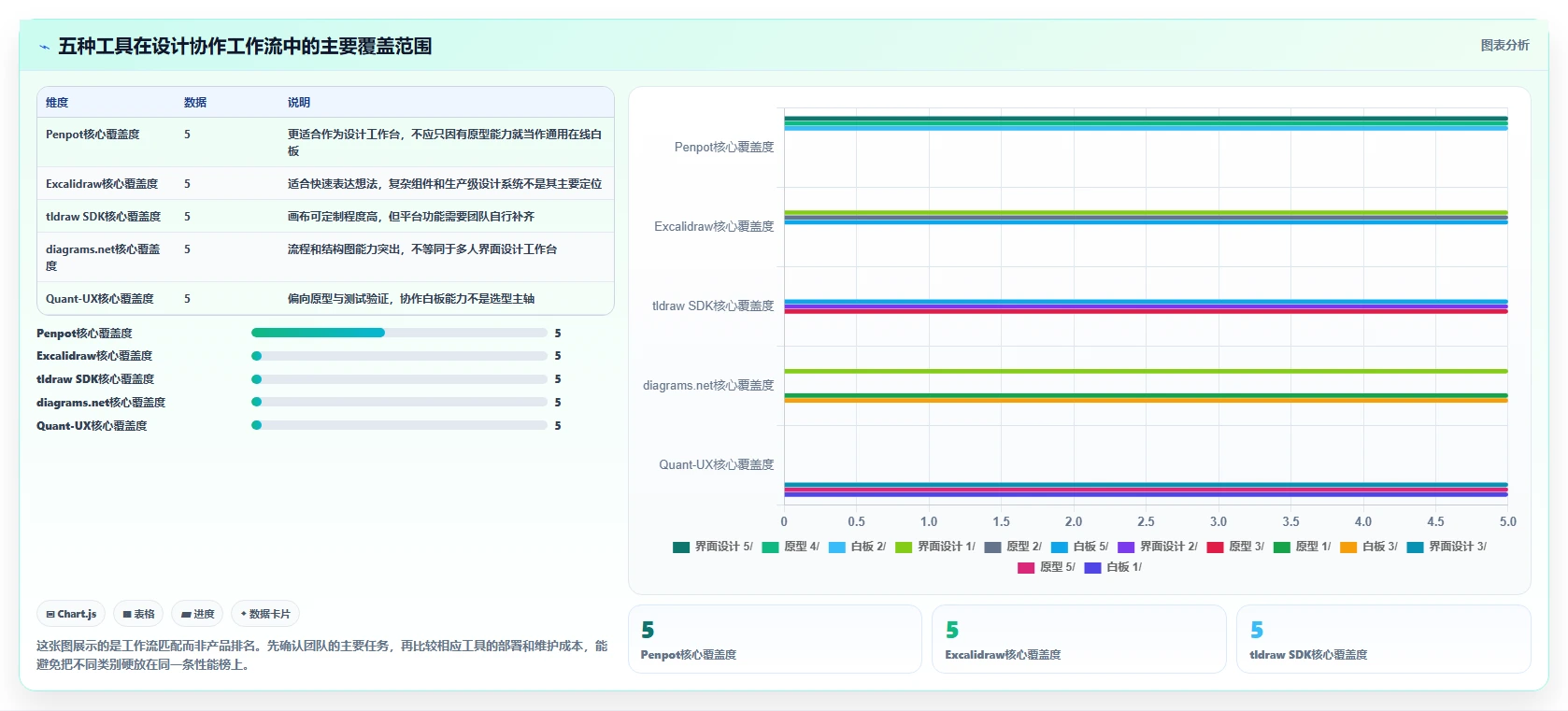Click the diagrams.net核心覆盖度 progress bar
Screen dimensions: 1568x711
coord(399,402)
